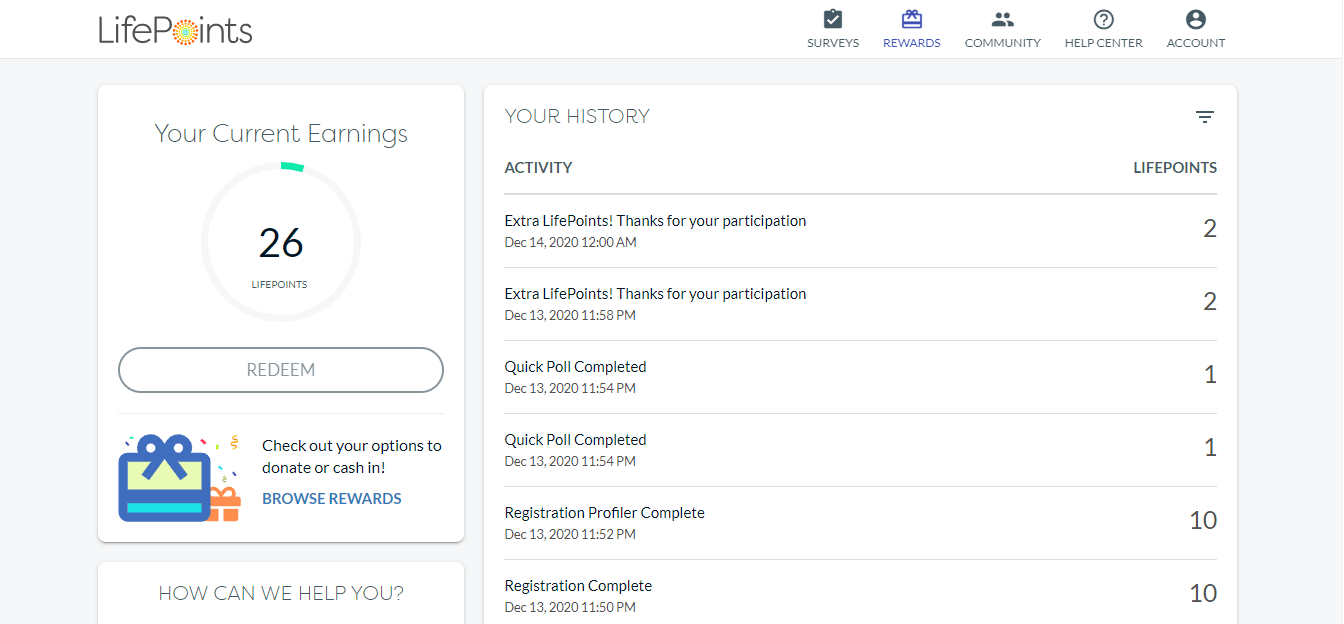Click the ACTIVITY column header
The image size is (1344, 624).
[538, 168]
